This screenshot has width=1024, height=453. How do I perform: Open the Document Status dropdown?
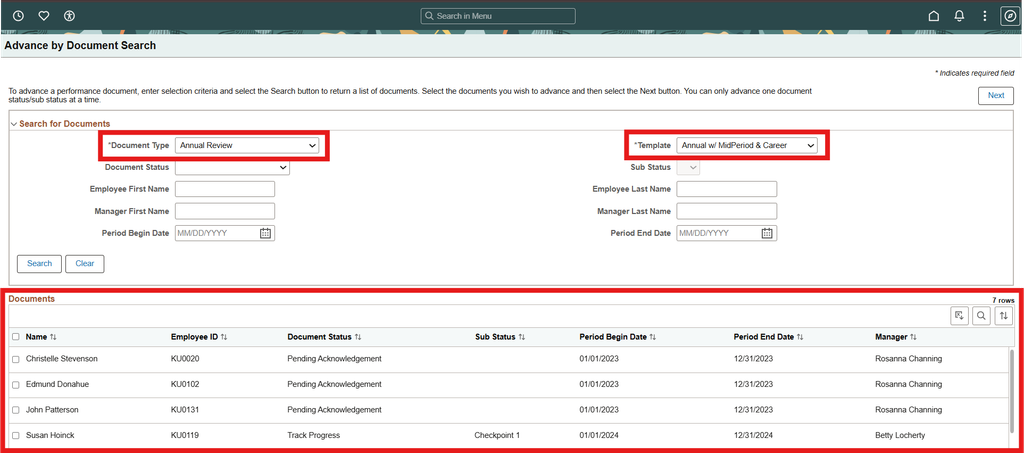pyautogui.click(x=232, y=168)
